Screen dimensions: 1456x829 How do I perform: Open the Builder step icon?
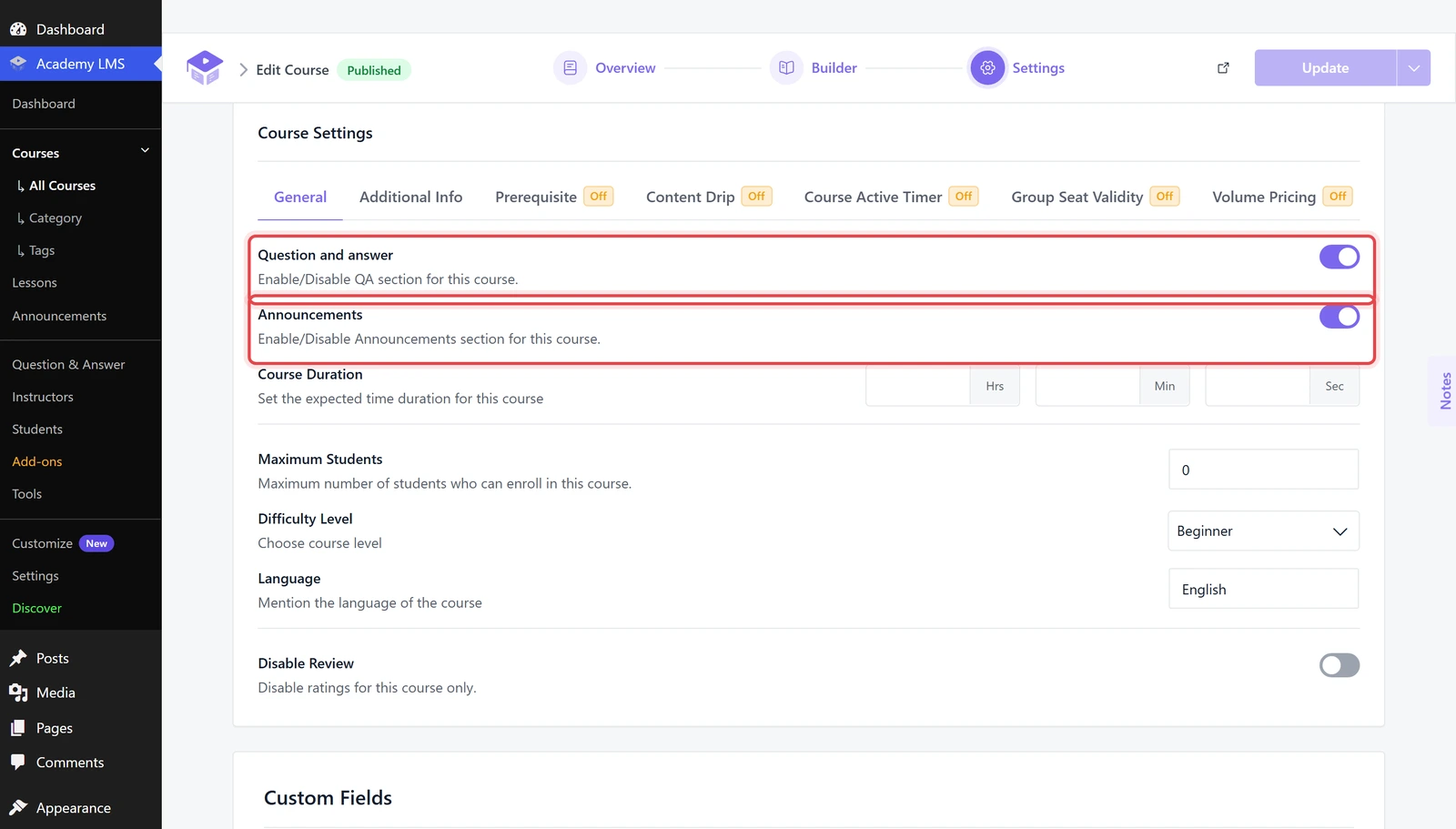786,68
